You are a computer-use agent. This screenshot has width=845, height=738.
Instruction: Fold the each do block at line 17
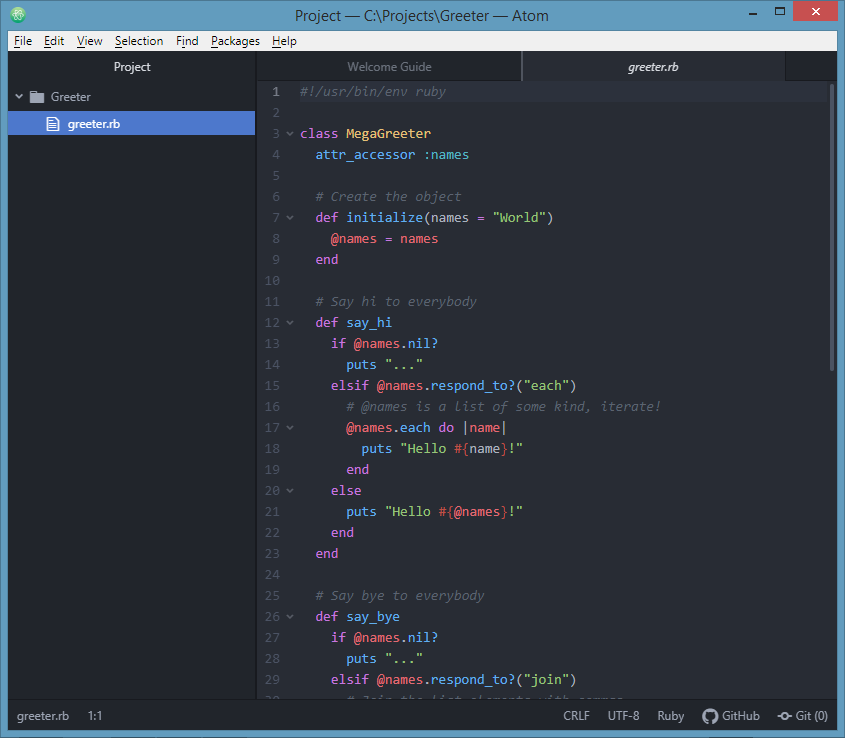pyautogui.click(x=290, y=428)
